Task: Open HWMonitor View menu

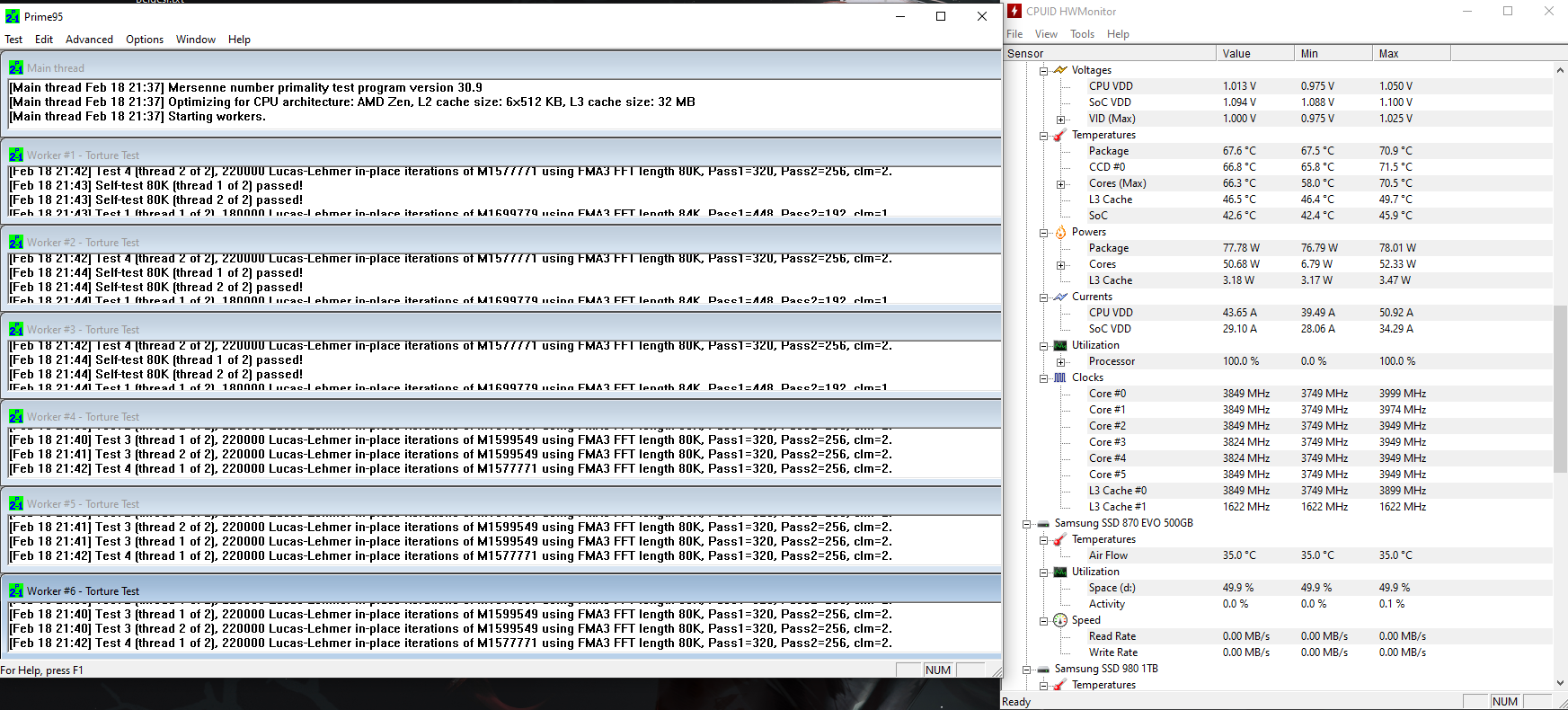Action: coord(1046,34)
